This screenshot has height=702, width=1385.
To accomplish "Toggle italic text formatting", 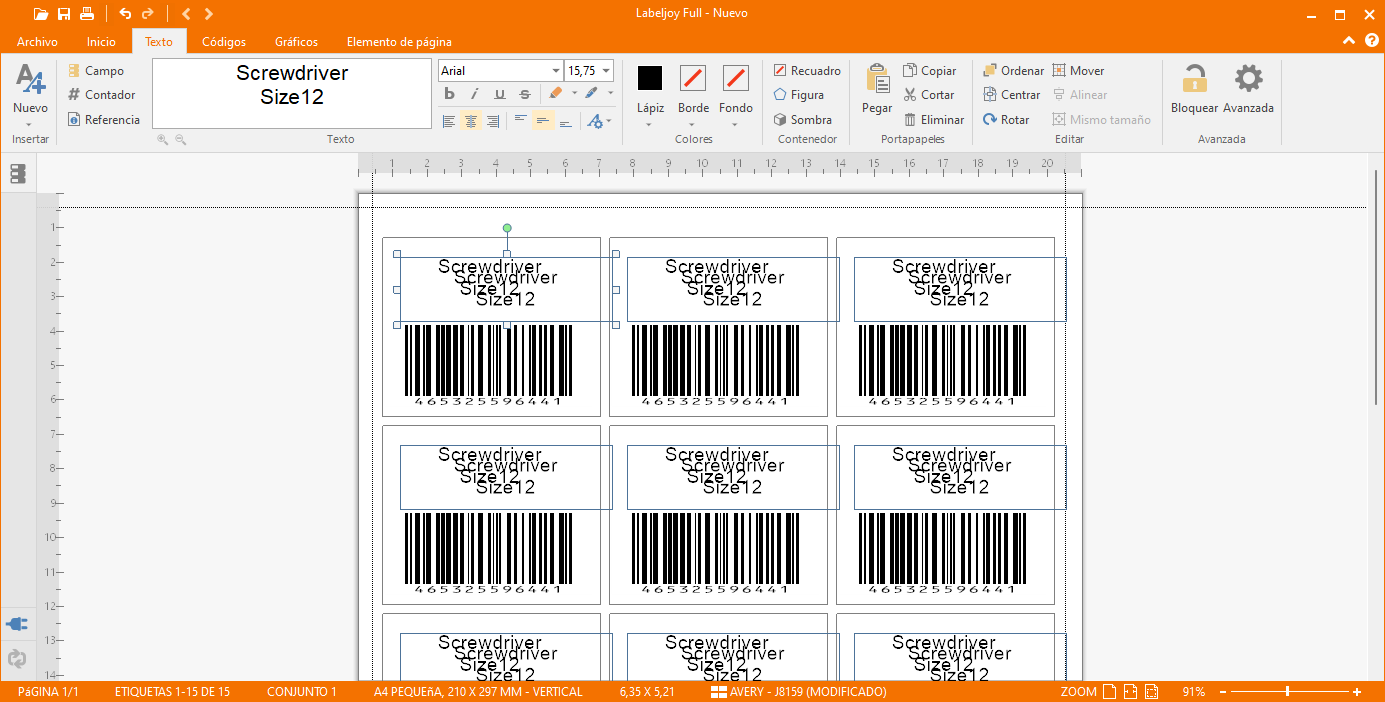I will pyautogui.click(x=474, y=94).
